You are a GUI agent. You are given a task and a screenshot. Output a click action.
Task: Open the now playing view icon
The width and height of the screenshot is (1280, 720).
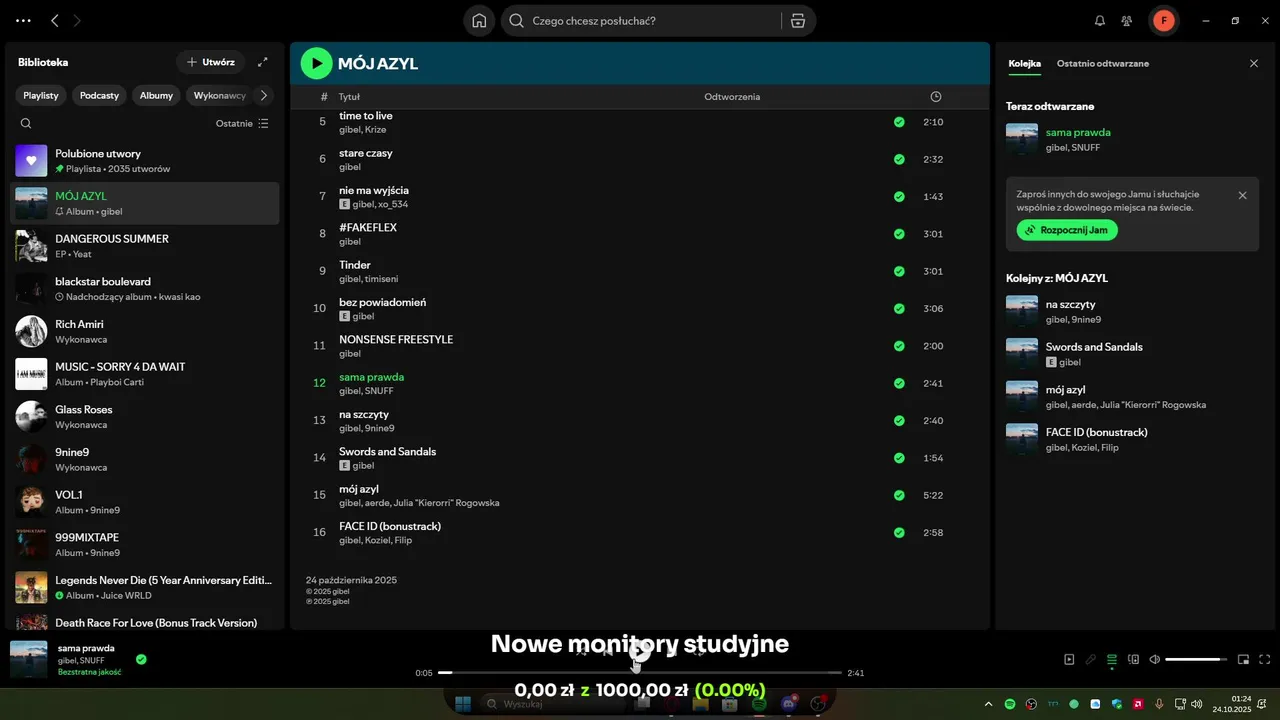1069,660
